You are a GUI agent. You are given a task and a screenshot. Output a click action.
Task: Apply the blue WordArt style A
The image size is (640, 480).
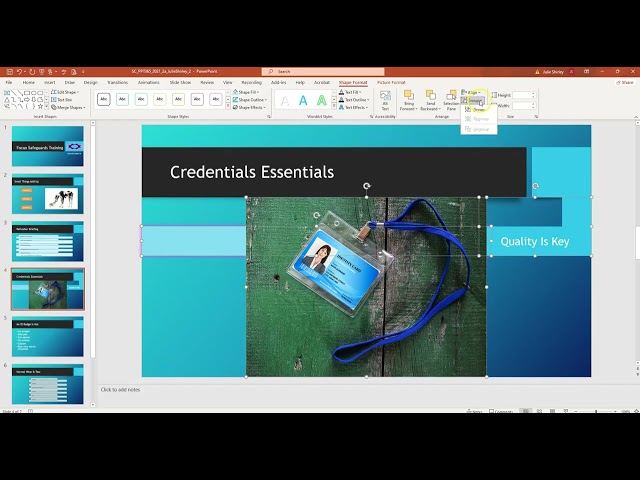[x=303, y=100]
